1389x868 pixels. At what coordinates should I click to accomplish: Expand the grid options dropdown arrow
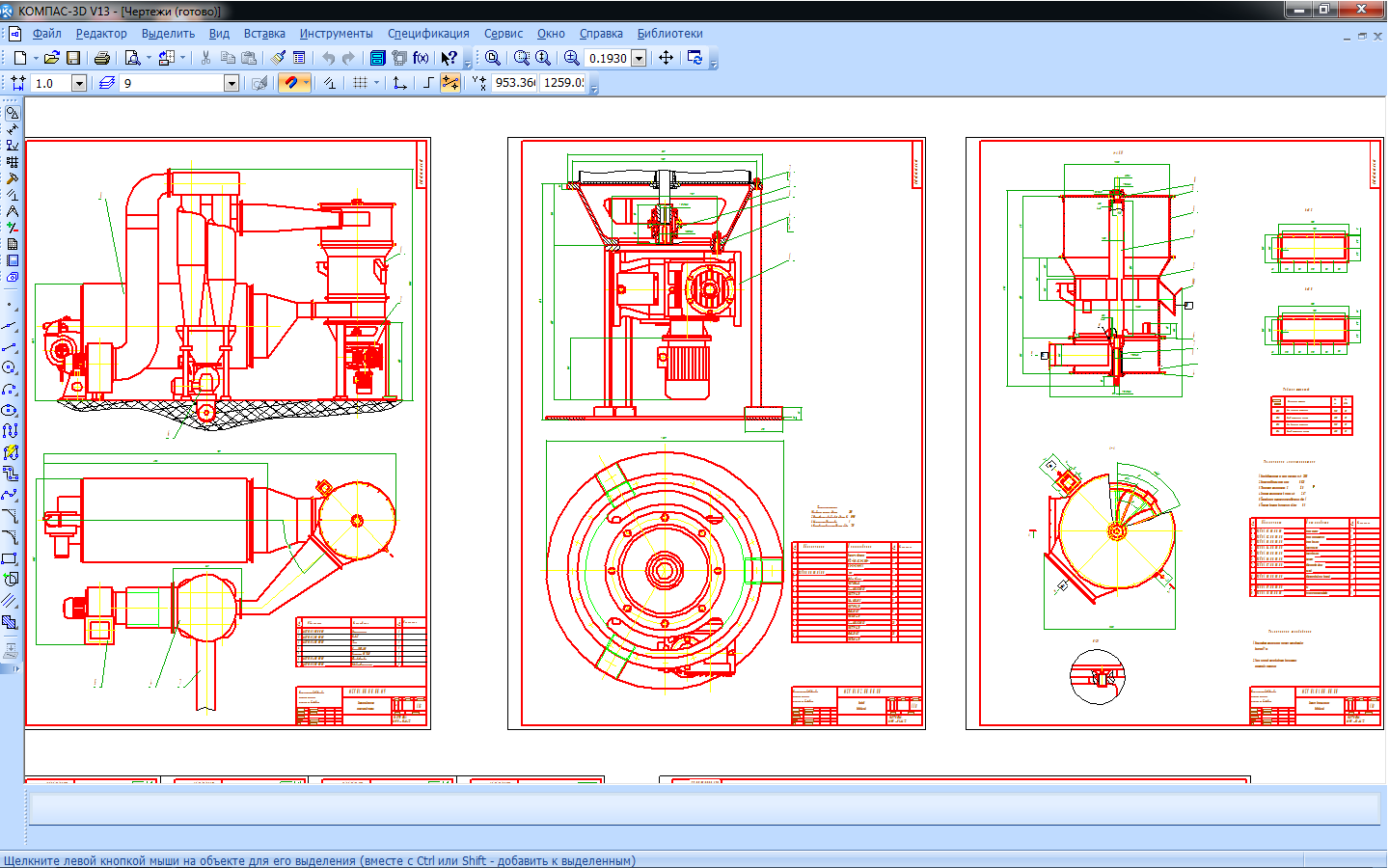pos(376,83)
